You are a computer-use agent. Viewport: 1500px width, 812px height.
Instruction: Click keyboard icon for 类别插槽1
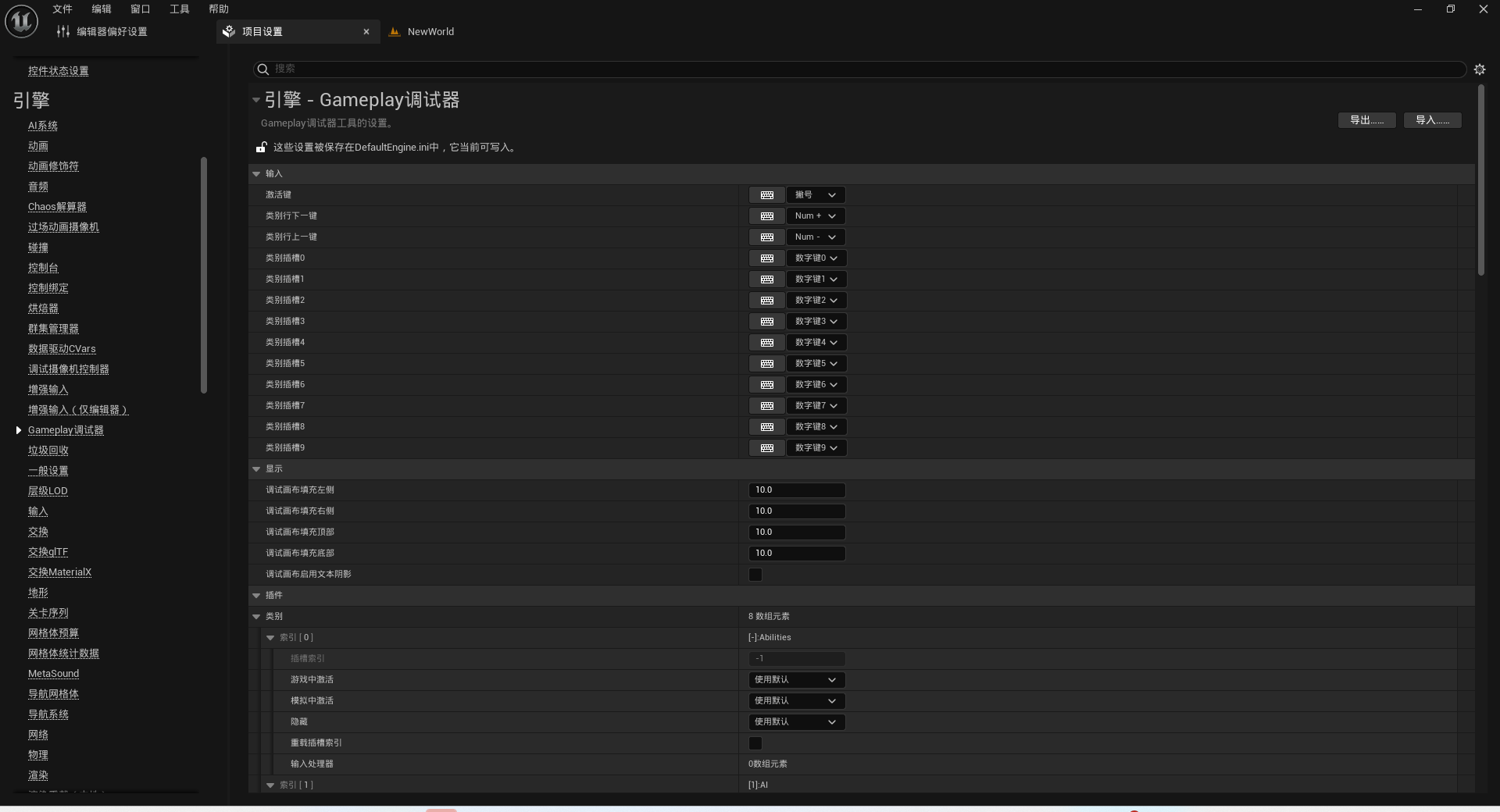[767, 280]
